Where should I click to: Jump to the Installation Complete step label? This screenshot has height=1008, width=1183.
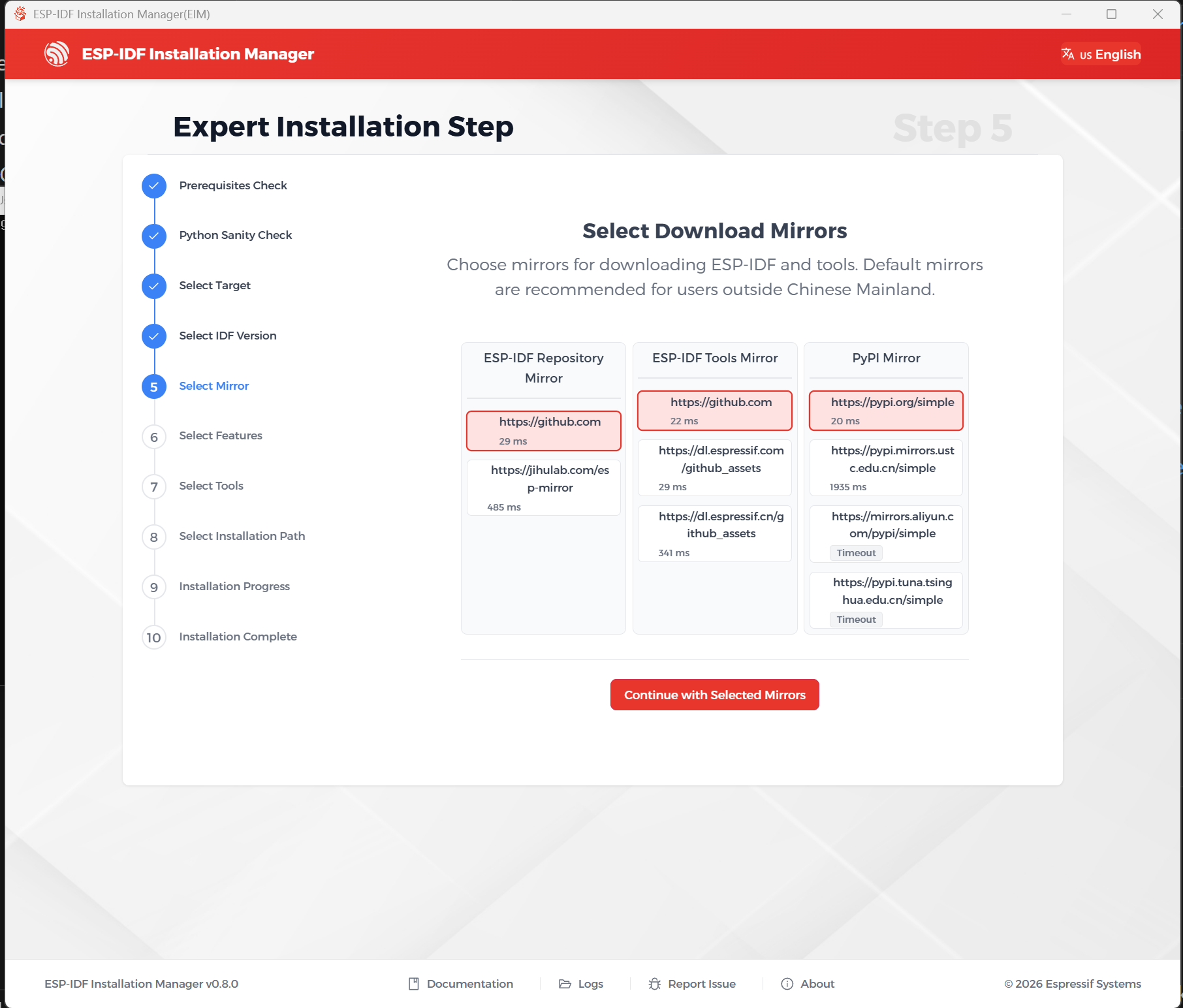tap(238, 637)
